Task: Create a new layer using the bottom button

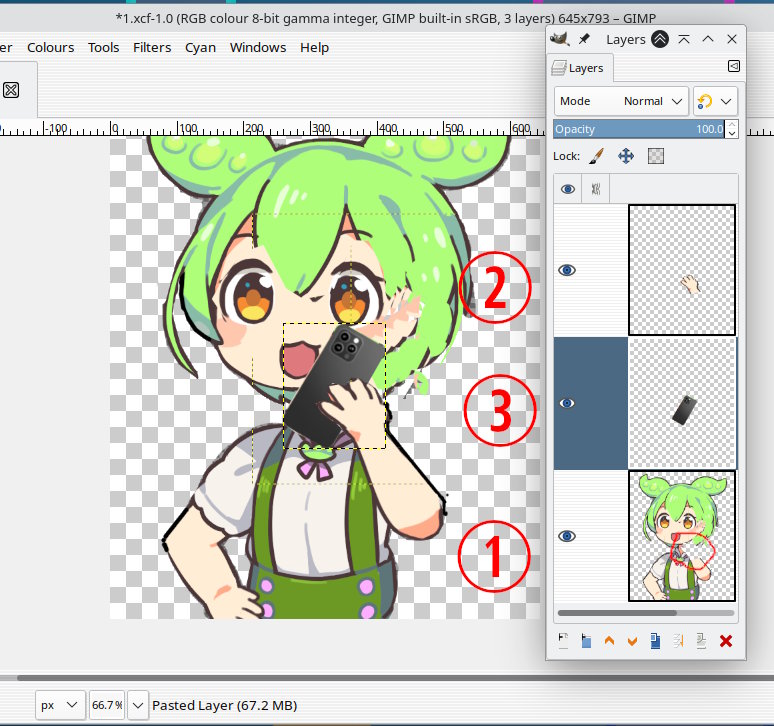Action: tap(564, 641)
